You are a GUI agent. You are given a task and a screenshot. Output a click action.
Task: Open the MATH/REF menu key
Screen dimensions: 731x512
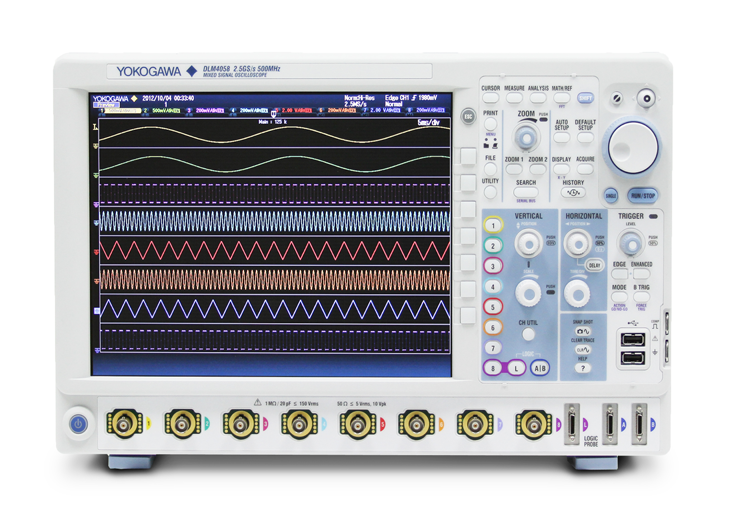pos(562,98)
